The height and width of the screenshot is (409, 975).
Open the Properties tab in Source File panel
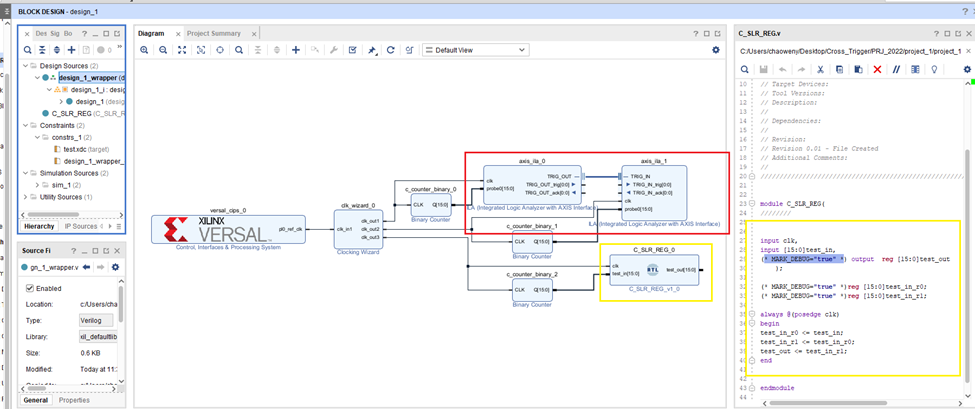tap(73, 400)
